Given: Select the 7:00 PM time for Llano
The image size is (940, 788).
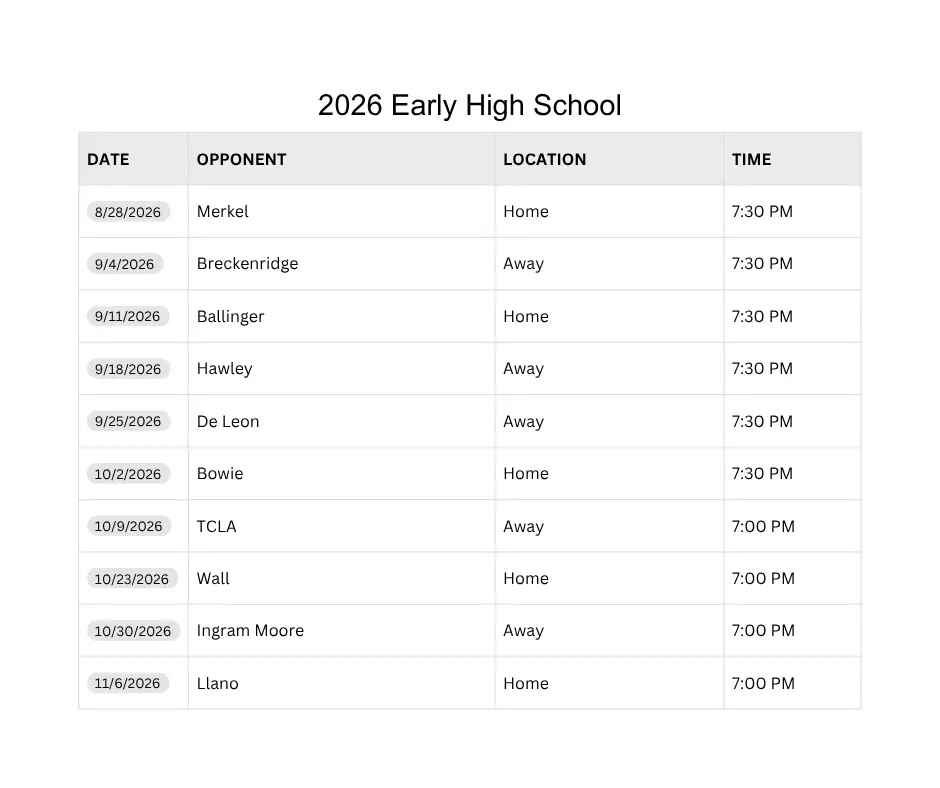Looking at the screenshot, I should 763,684.
